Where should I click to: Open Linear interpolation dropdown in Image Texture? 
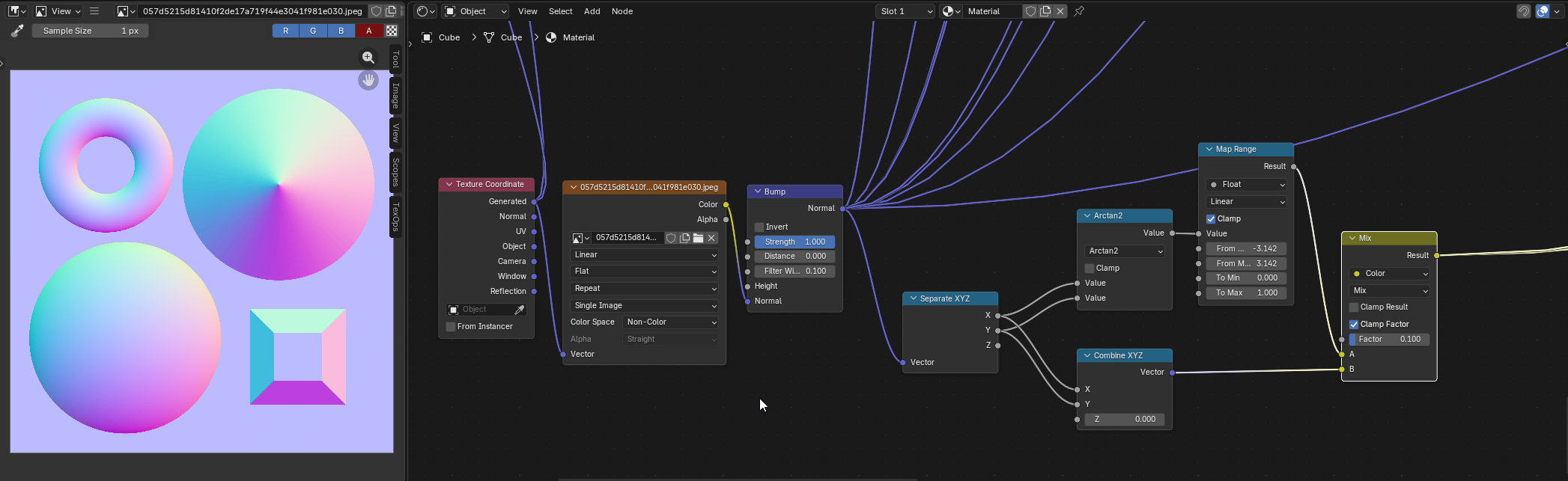coord(644,255)
